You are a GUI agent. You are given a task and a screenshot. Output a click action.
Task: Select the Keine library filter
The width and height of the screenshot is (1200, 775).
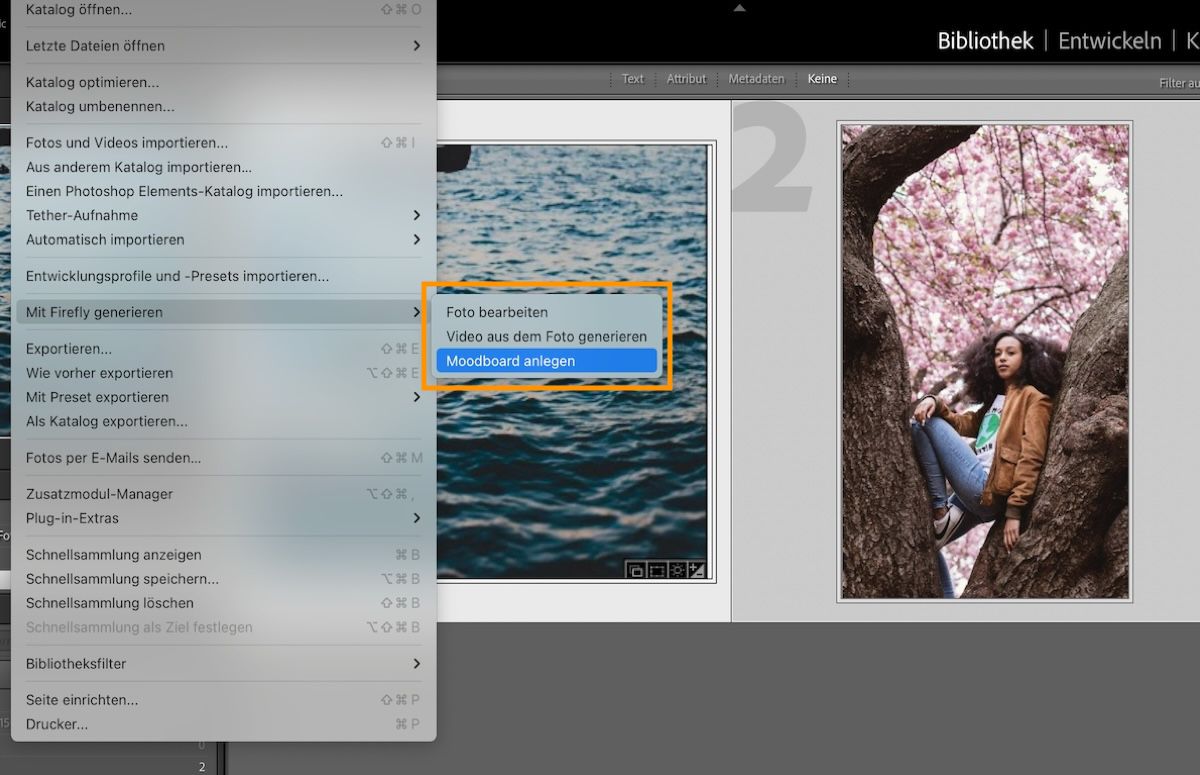pyautogui.click(x=822, y=79)
